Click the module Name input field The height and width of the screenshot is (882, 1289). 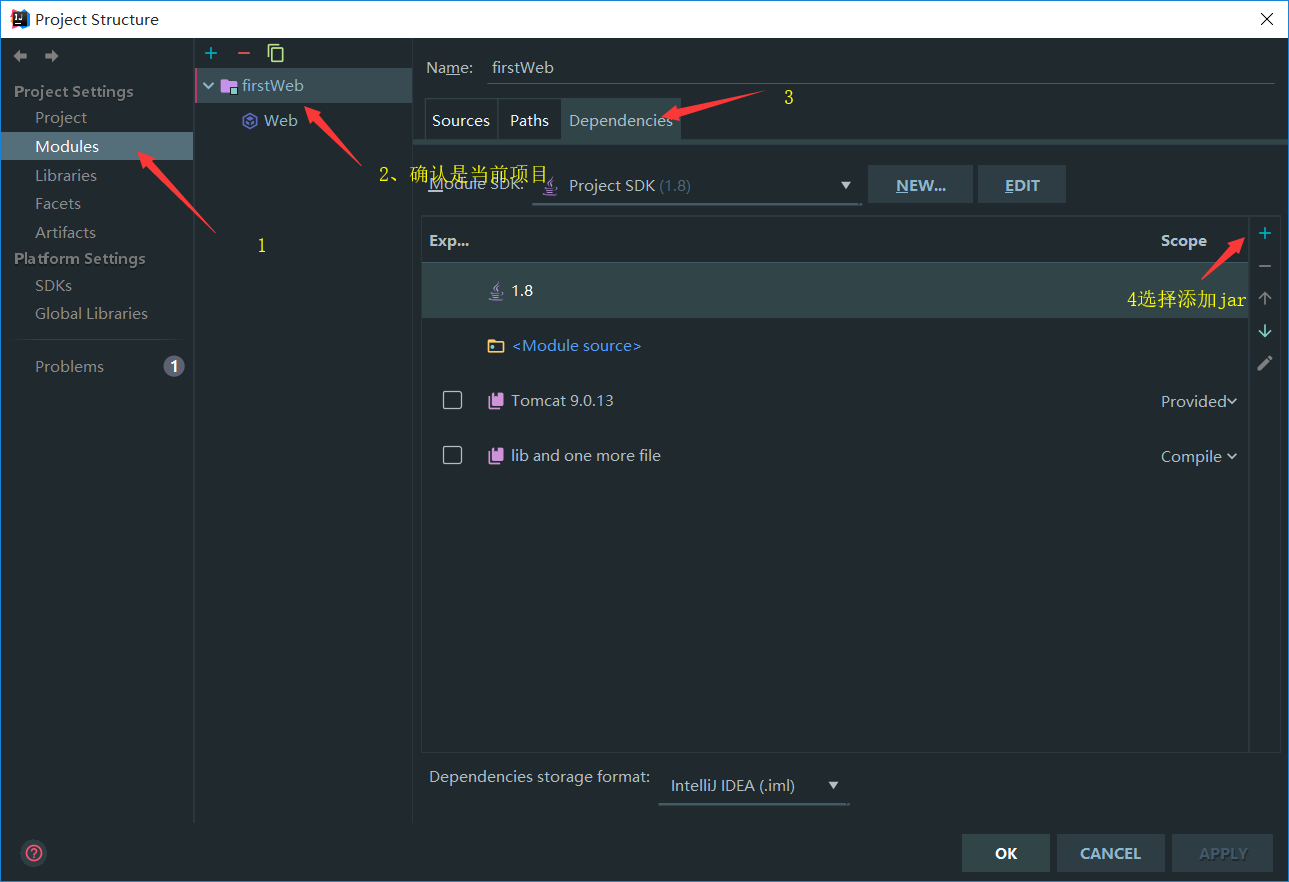tap(882, 67)
